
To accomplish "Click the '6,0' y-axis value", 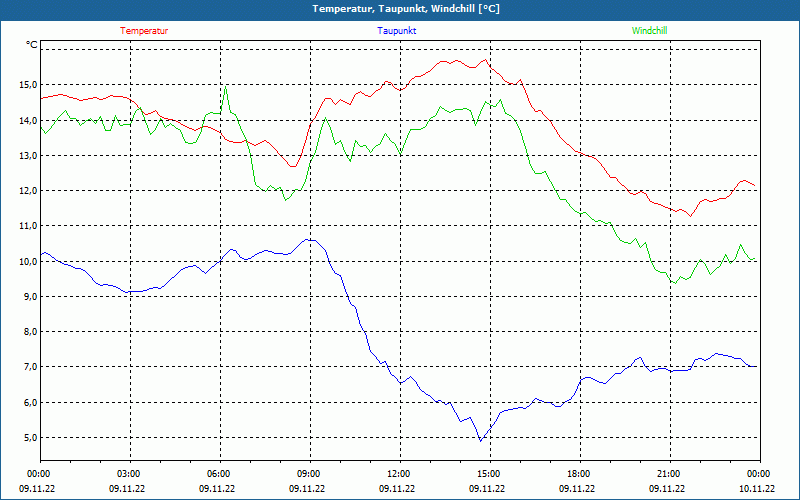I will tap(30, 403).
